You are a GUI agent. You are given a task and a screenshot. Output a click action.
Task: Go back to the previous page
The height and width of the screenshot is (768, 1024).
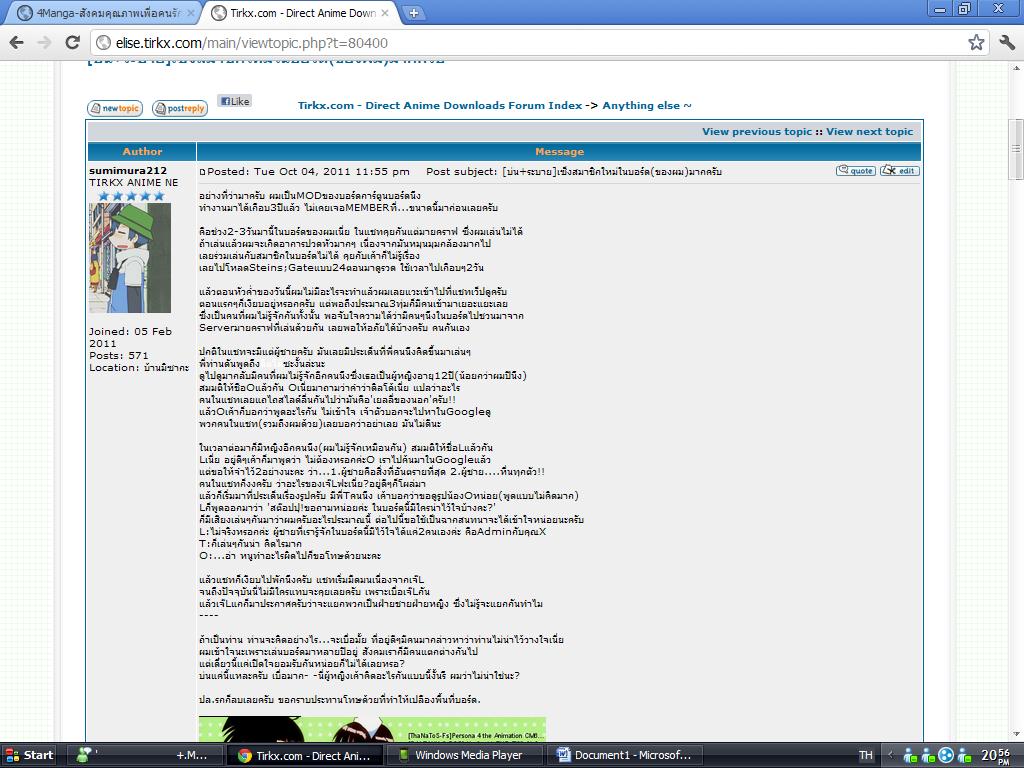coord(16,43)
